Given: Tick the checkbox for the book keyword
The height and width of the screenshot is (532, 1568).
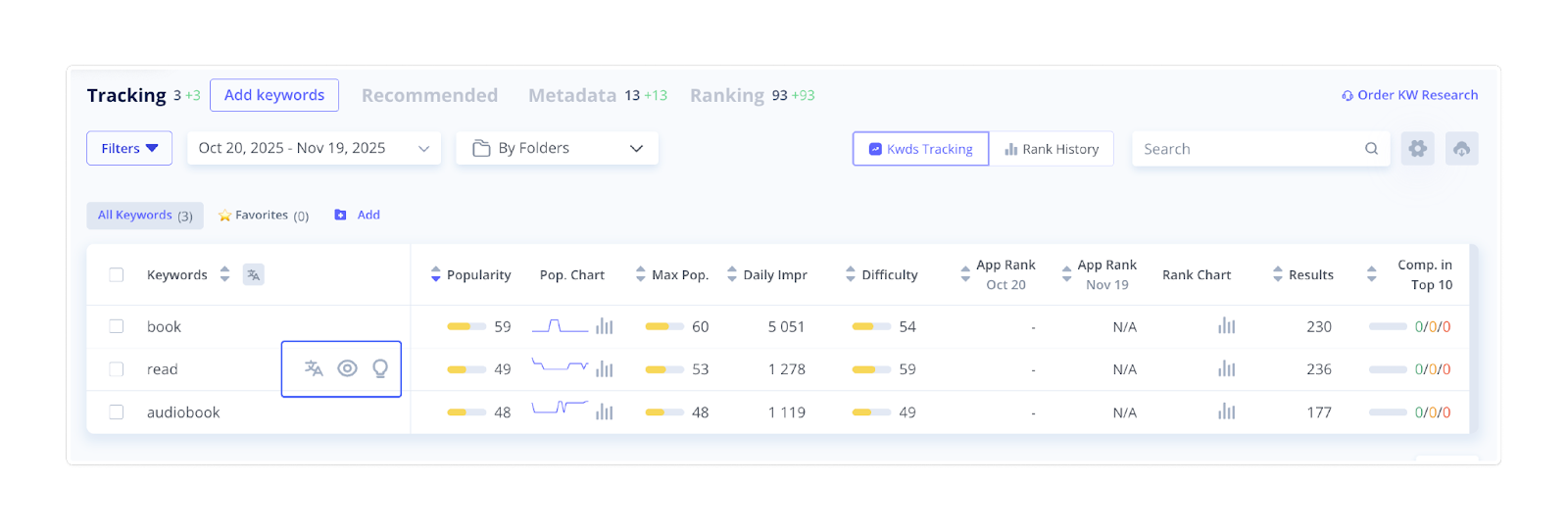Looking at the screenshot, I should (x=117, y=326).
